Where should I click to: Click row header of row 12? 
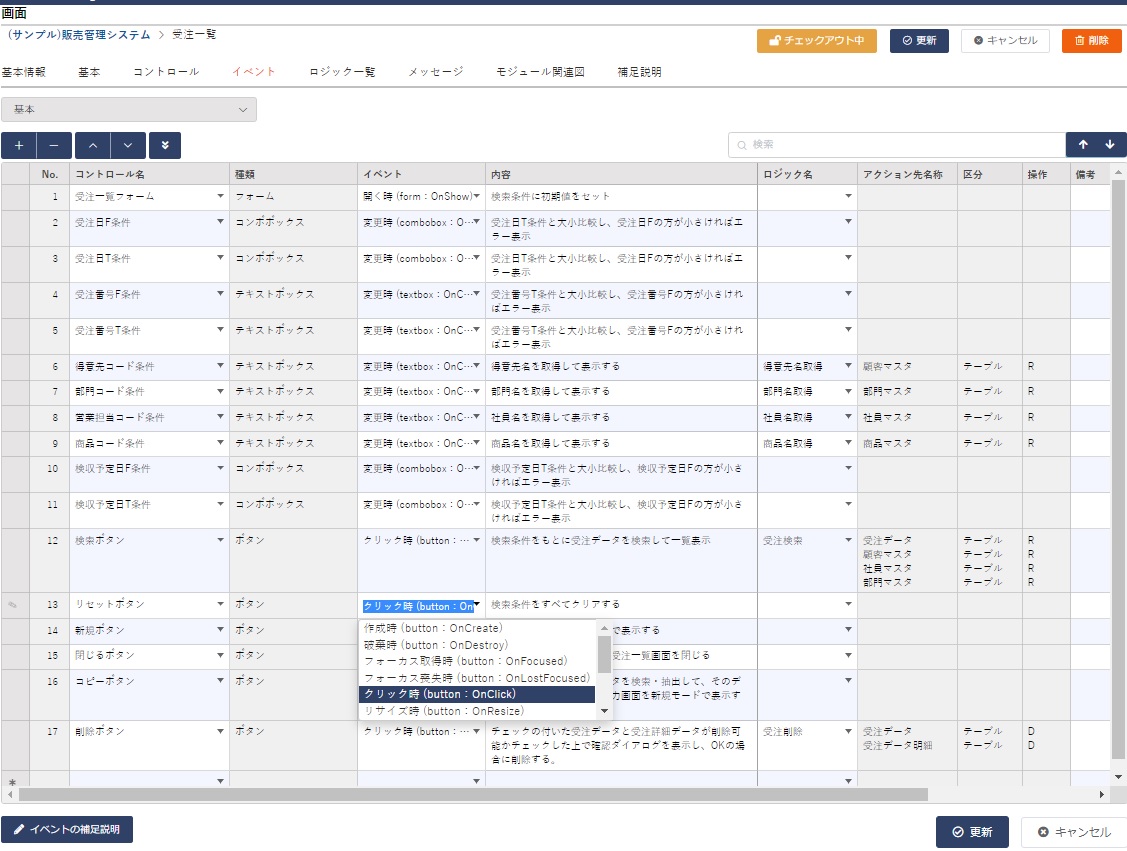pyautogui.click(x=15, y=561)
